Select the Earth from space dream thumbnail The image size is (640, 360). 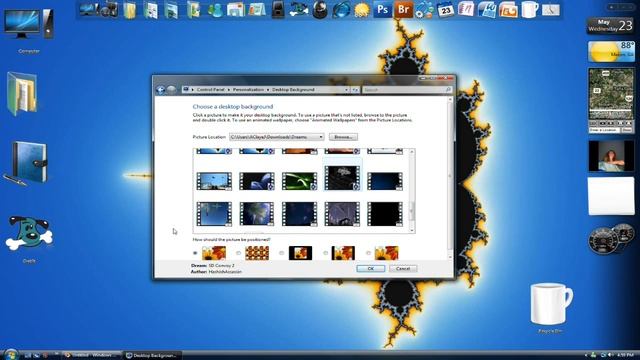[257, 214]
